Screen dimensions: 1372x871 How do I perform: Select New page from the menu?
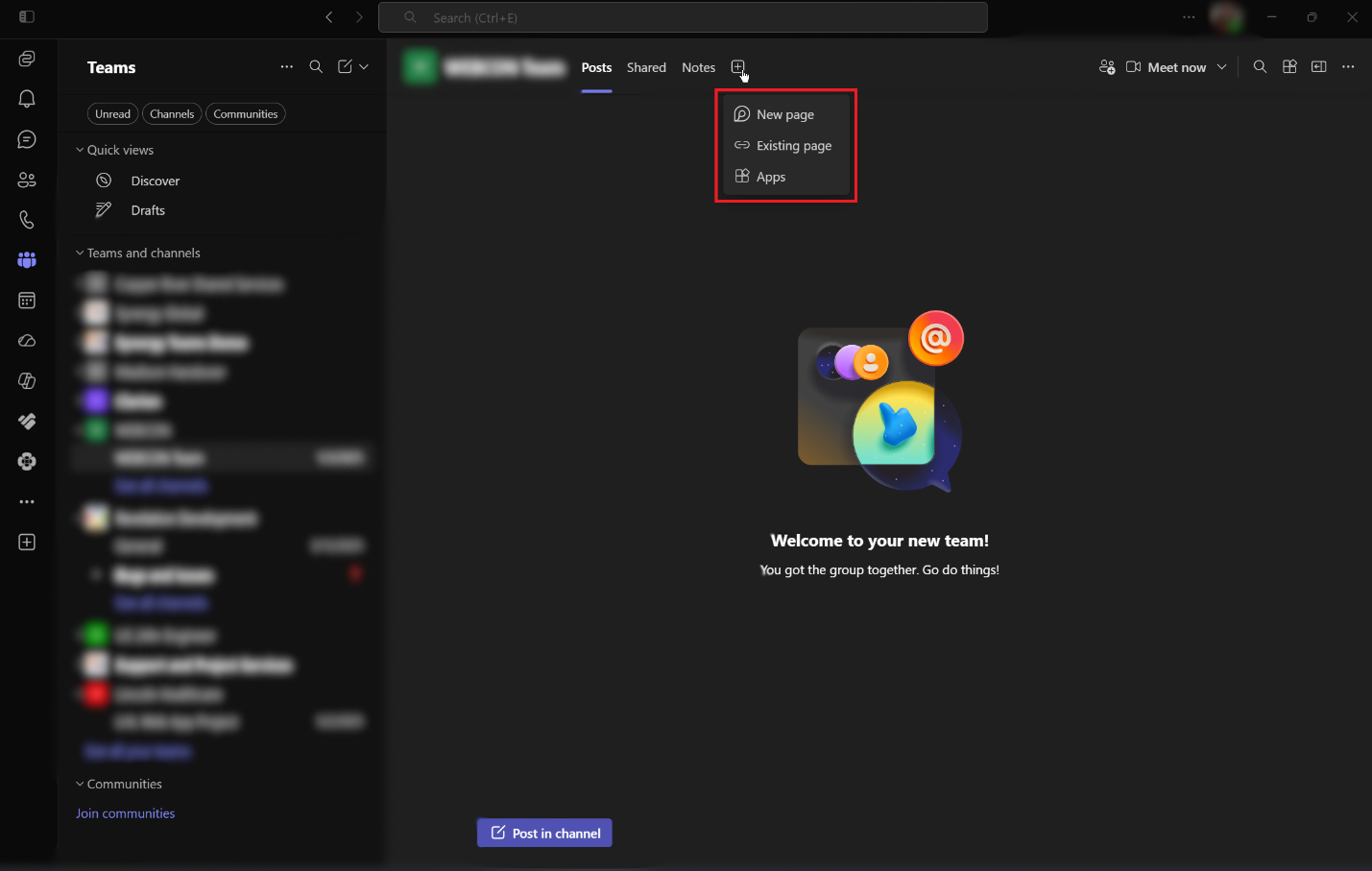[786, 114]
